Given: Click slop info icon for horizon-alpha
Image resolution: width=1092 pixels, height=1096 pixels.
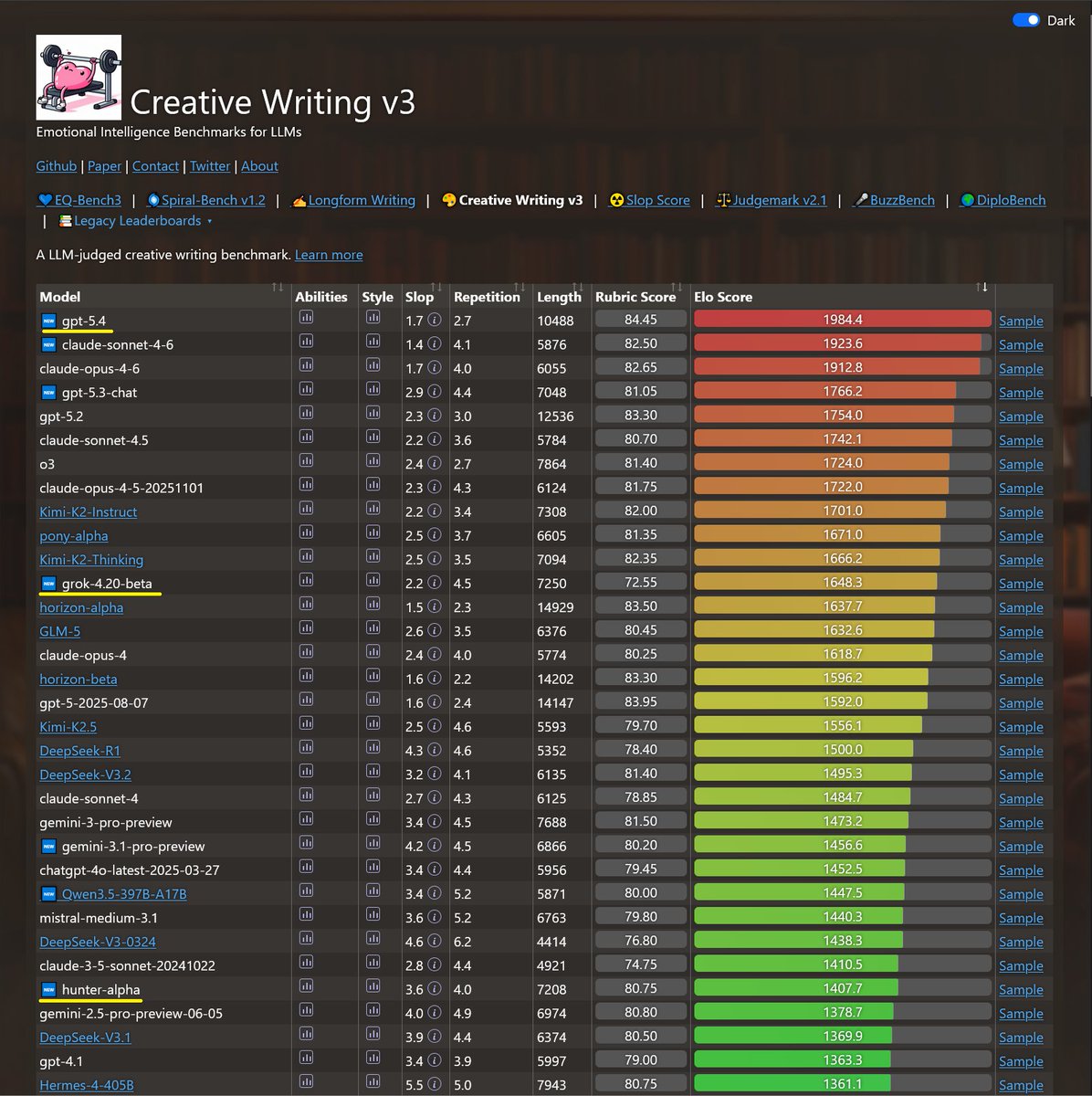Looking at the screenshot, I should click(x=435, y=606).
